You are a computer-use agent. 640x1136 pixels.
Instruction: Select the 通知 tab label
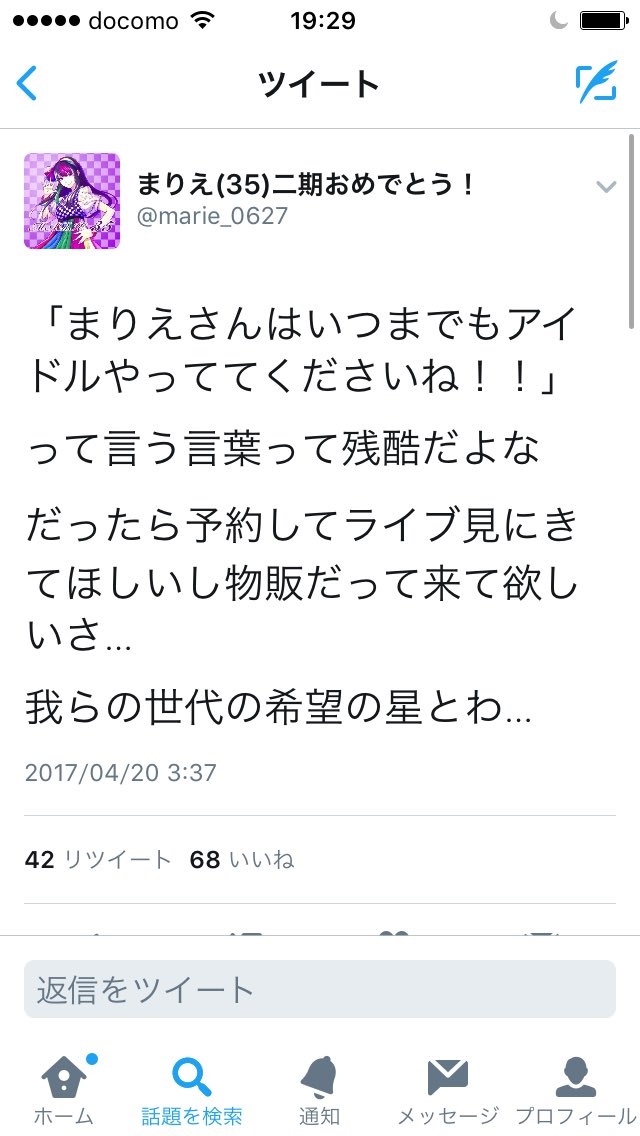pos(319,1116)
